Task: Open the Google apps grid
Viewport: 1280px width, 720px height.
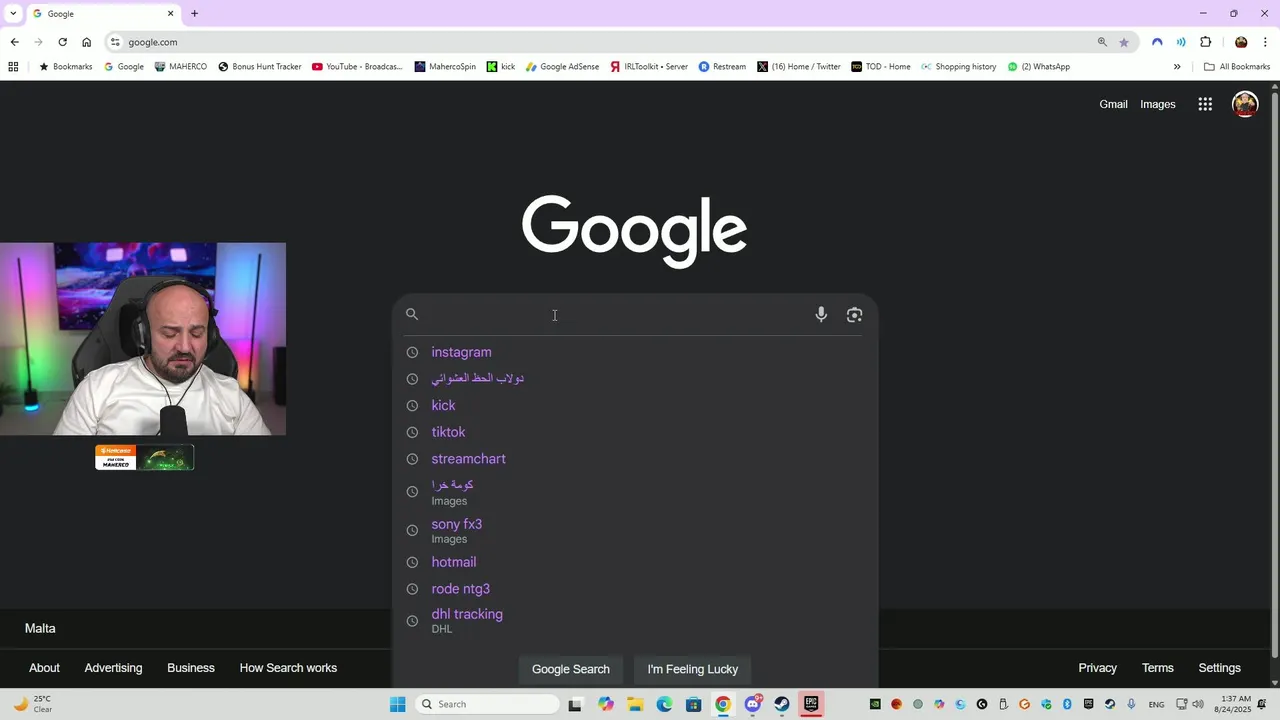Action: [x=1205, y=104]
